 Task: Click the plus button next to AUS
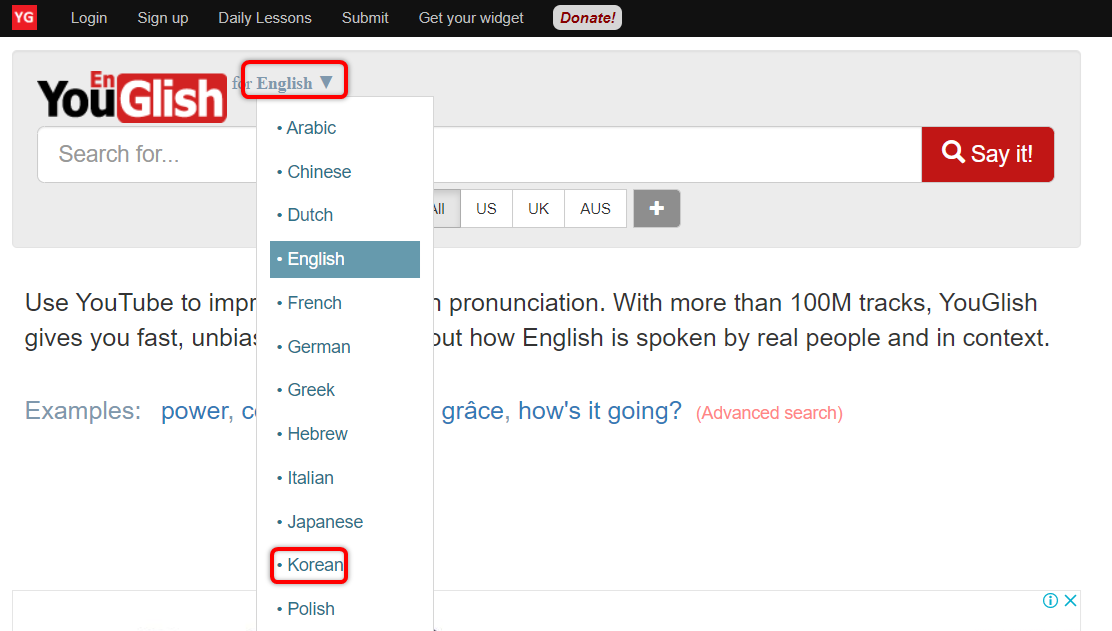657,208
